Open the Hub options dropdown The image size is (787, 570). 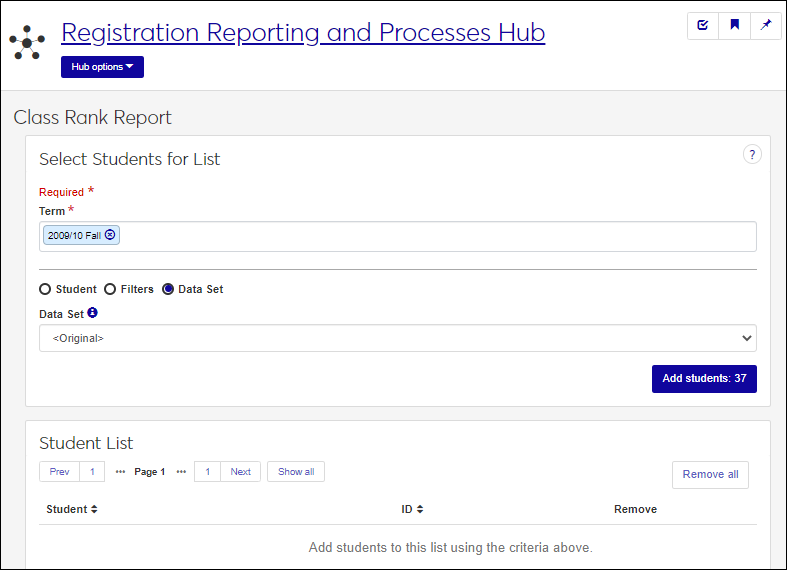tap(102, 67)
